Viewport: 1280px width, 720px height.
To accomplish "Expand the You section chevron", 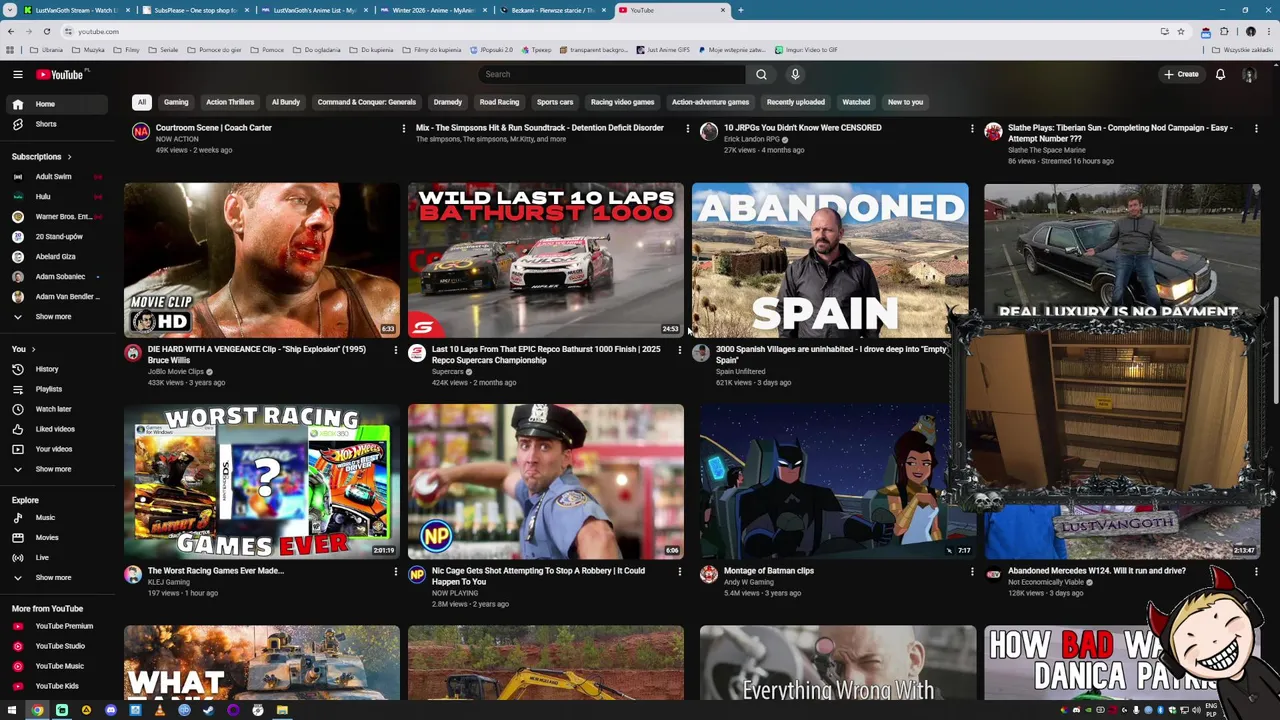I will (33, 349).
